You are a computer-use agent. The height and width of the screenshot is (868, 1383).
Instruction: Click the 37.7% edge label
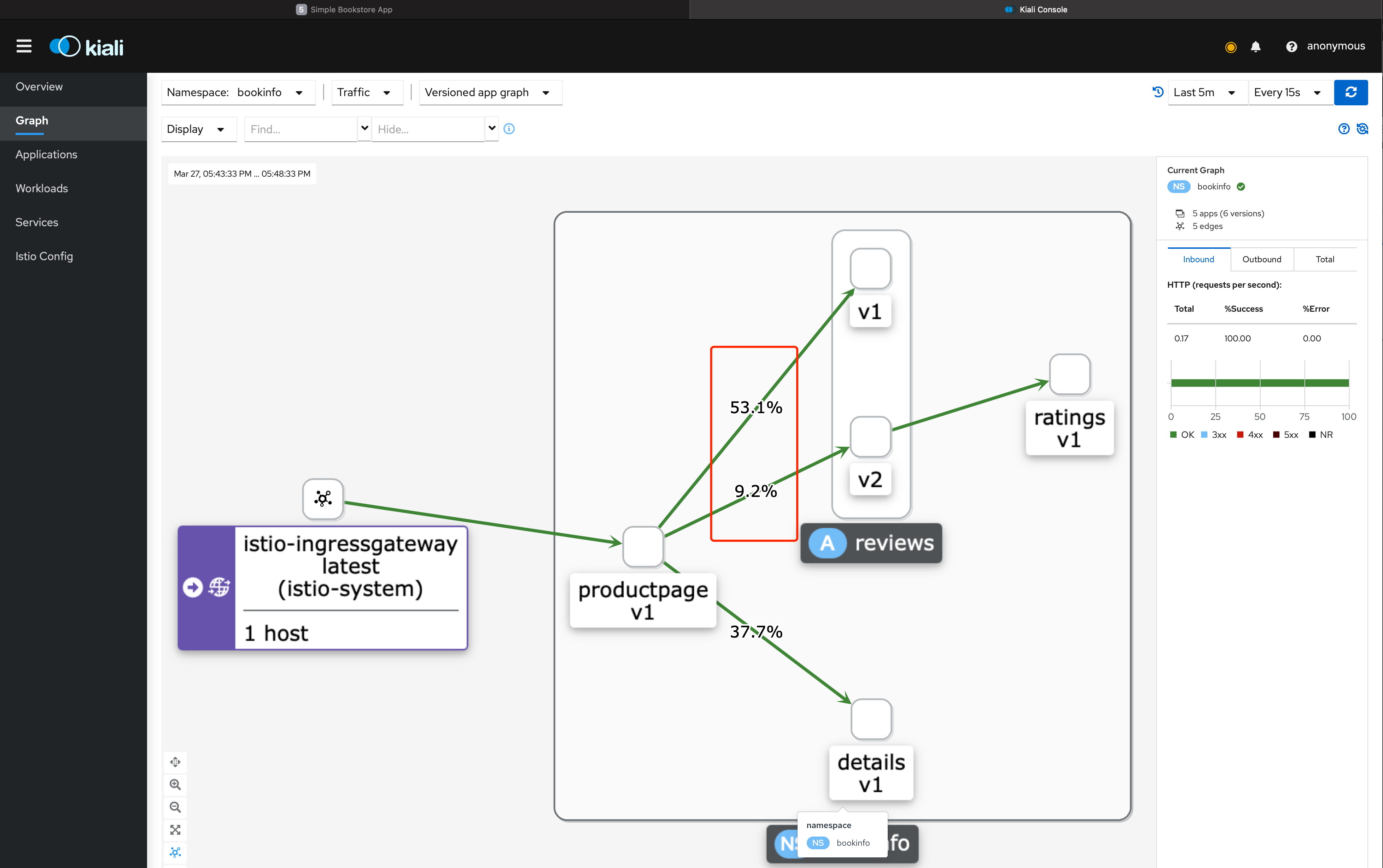point(755,632)
